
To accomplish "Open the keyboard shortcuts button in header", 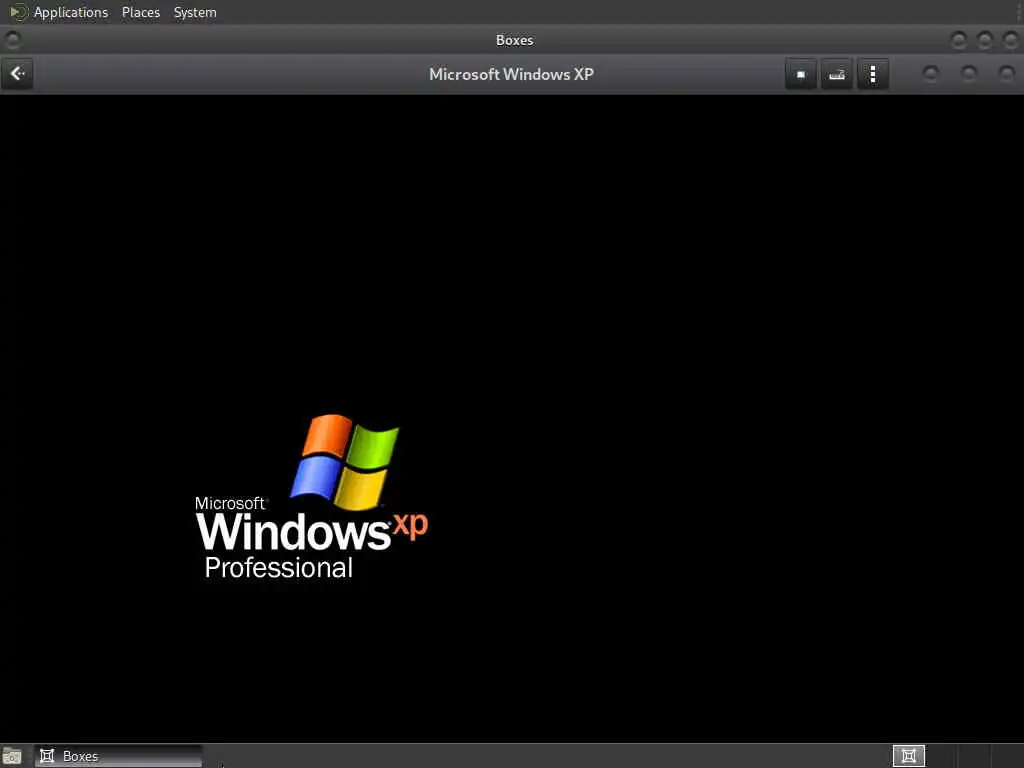I will click(x=837, y=74).
